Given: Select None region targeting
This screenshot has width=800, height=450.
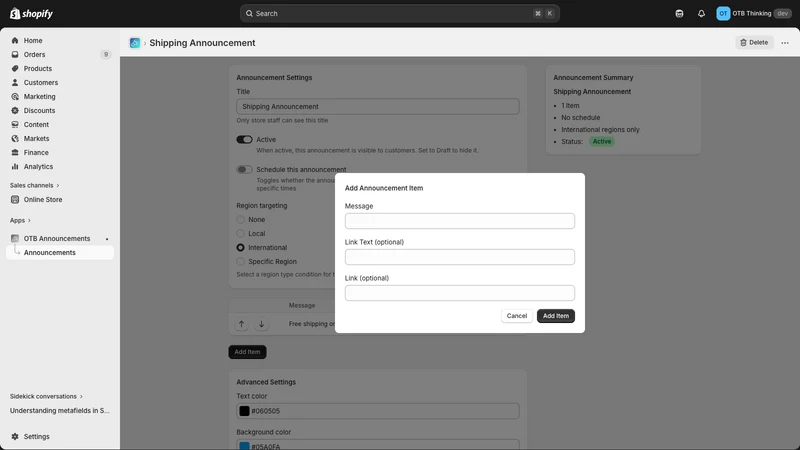Looking at the screenshot, I should 240,219.
